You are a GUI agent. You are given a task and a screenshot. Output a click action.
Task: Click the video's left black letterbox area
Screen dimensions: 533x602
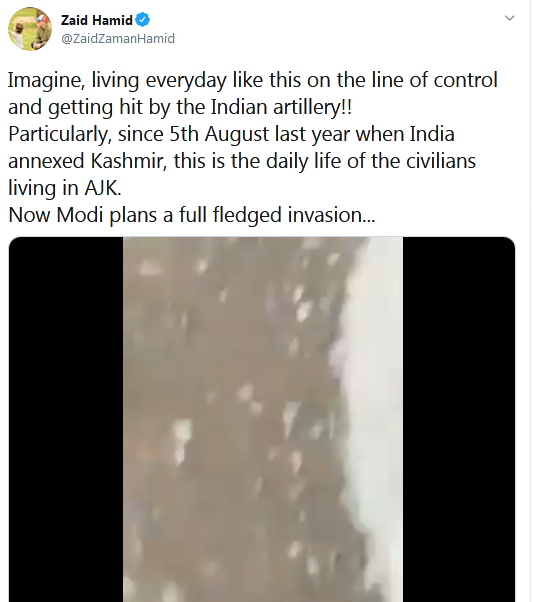[x=66, y=419]
